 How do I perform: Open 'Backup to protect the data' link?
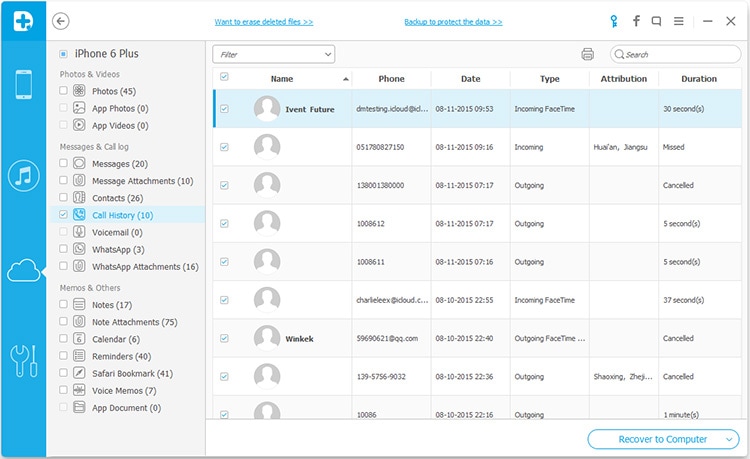pyautogui.click(x=453, y=22)
